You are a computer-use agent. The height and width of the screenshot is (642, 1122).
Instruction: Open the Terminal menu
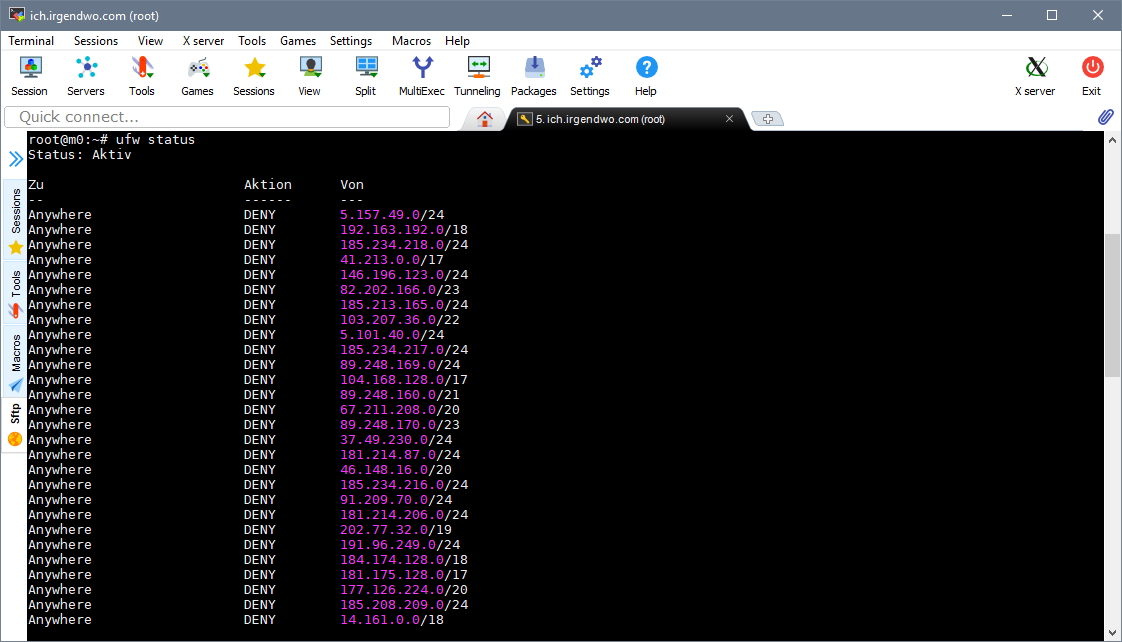(31, 41)
